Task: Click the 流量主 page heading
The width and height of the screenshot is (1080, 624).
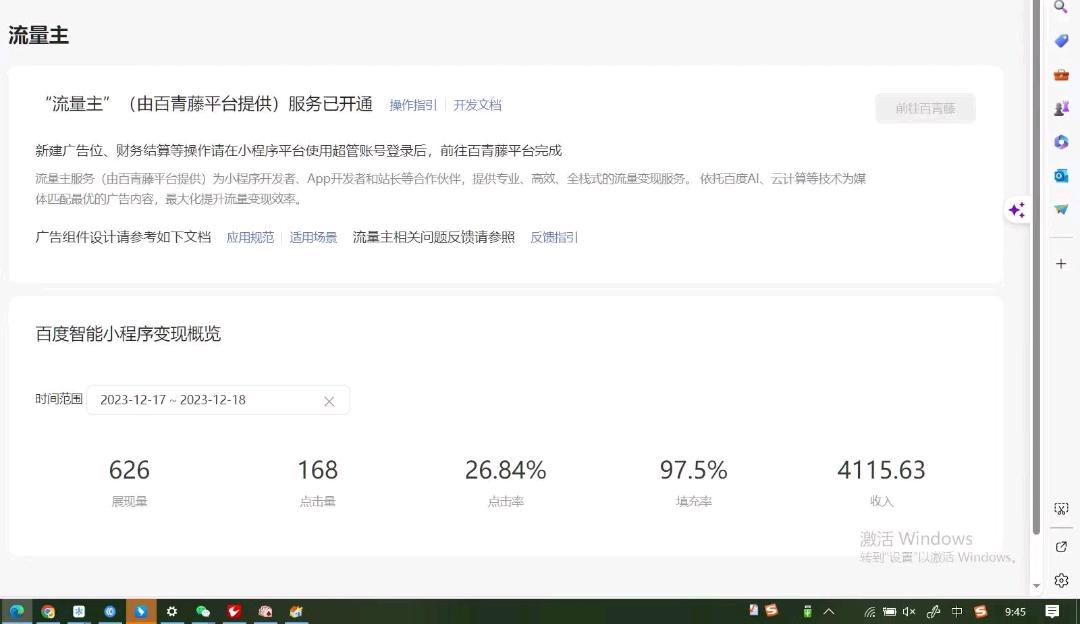Action: 39,35
